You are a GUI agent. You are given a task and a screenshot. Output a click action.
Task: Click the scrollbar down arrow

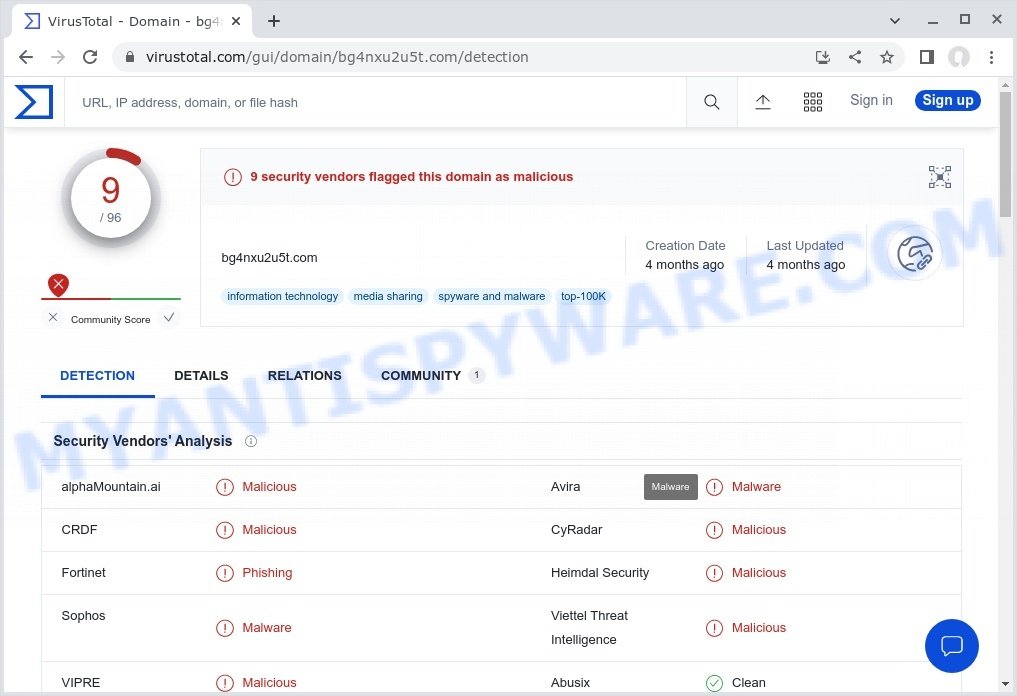point(1005,684)
